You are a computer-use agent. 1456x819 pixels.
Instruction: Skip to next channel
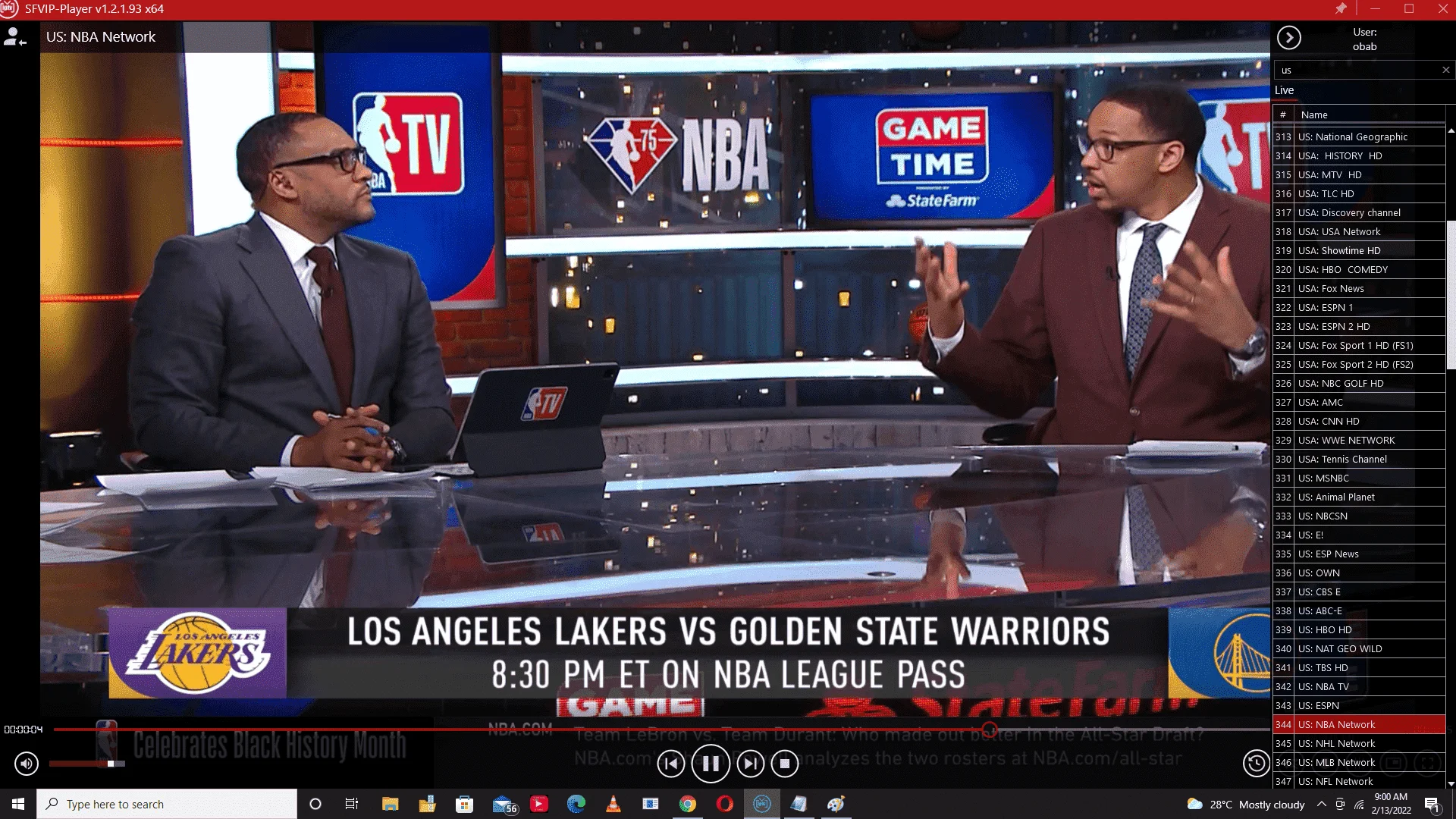750,764
